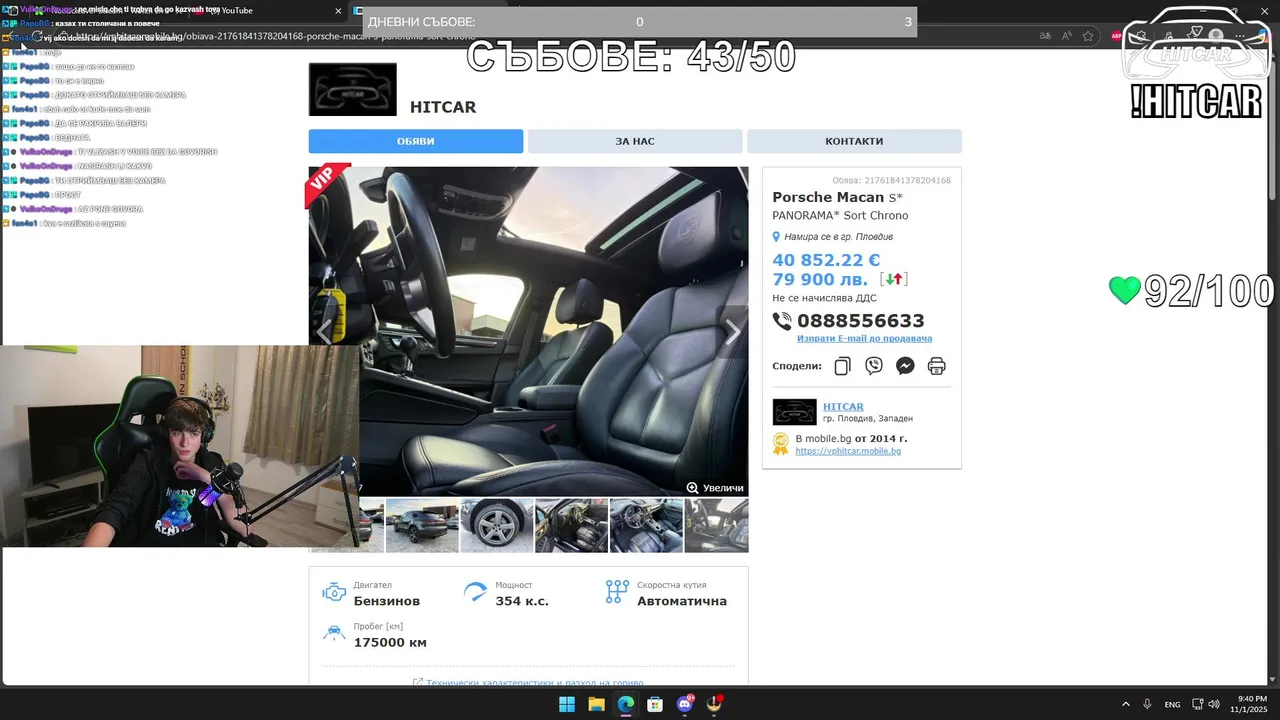Open the Read aloud option

click(1066, 36)
